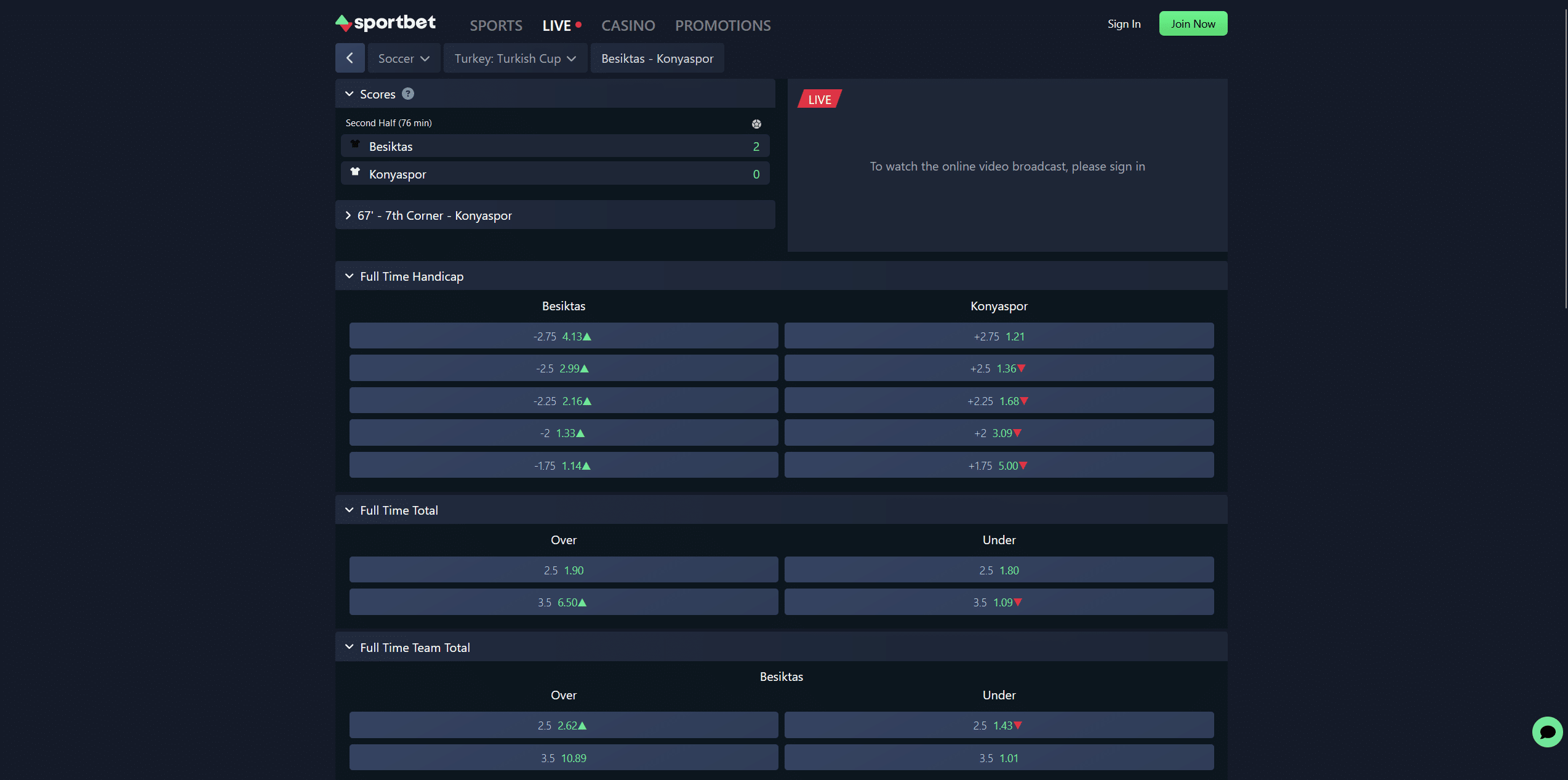The image size is (1568, 780).
Task: Collapse the Full Time Team Total section
Action: (350, 647)
